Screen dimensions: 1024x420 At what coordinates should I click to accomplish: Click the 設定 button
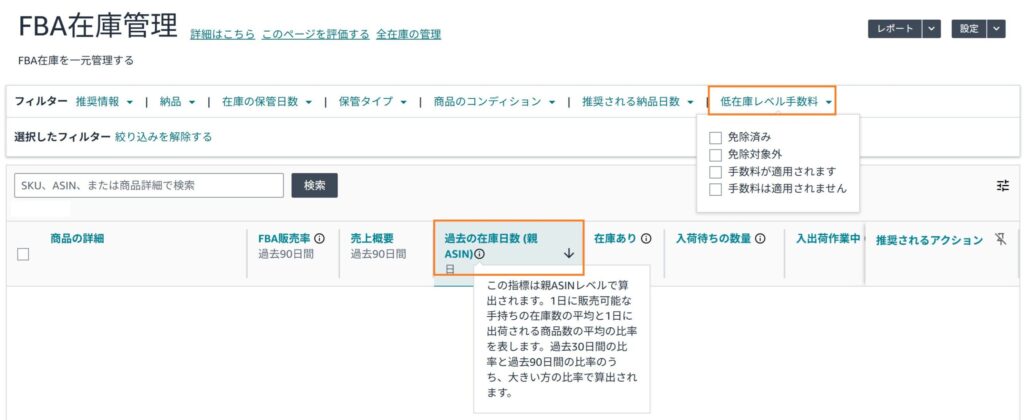point(969,29)
